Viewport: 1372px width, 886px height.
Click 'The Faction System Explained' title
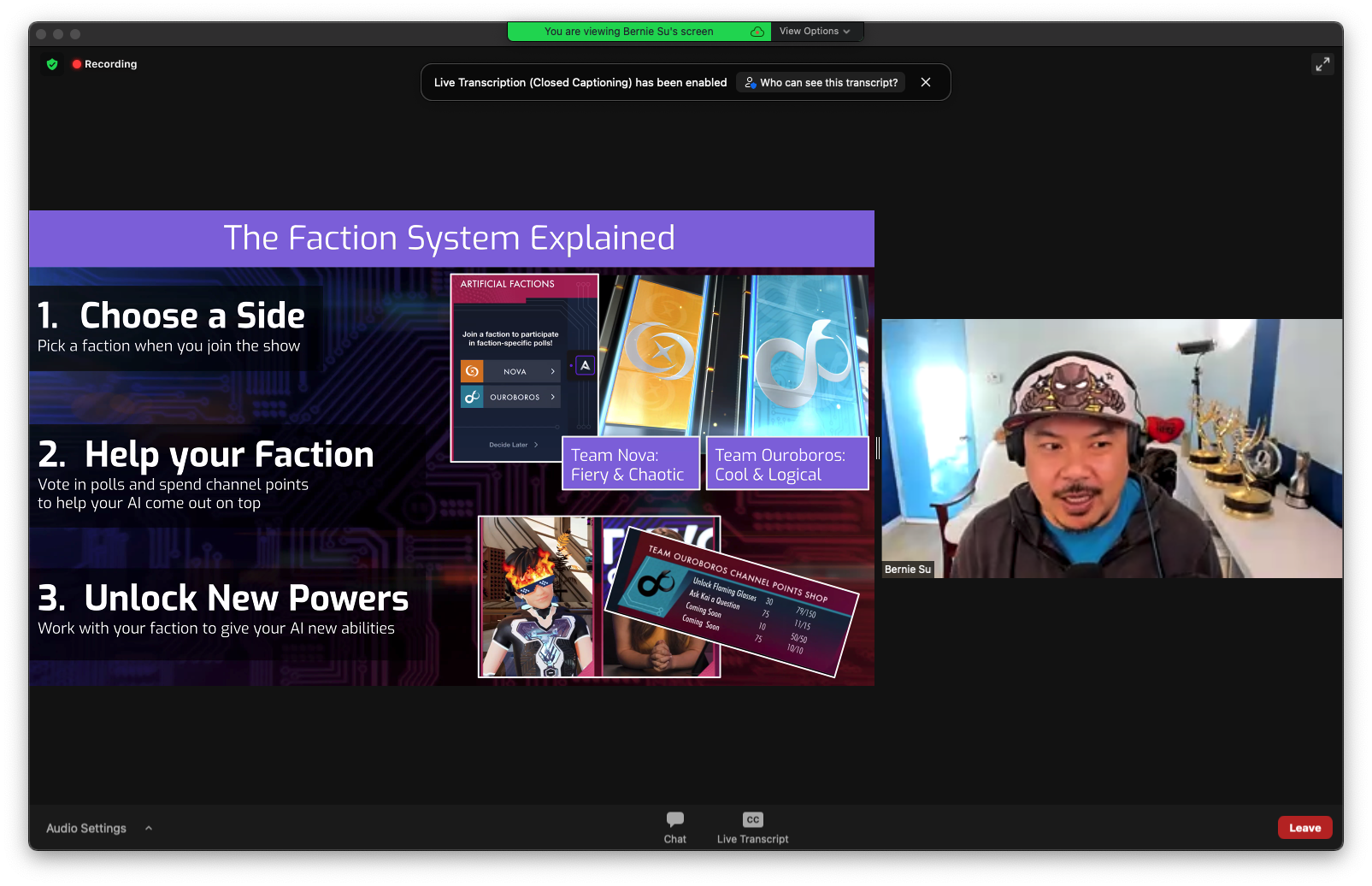tap(450, 238)
